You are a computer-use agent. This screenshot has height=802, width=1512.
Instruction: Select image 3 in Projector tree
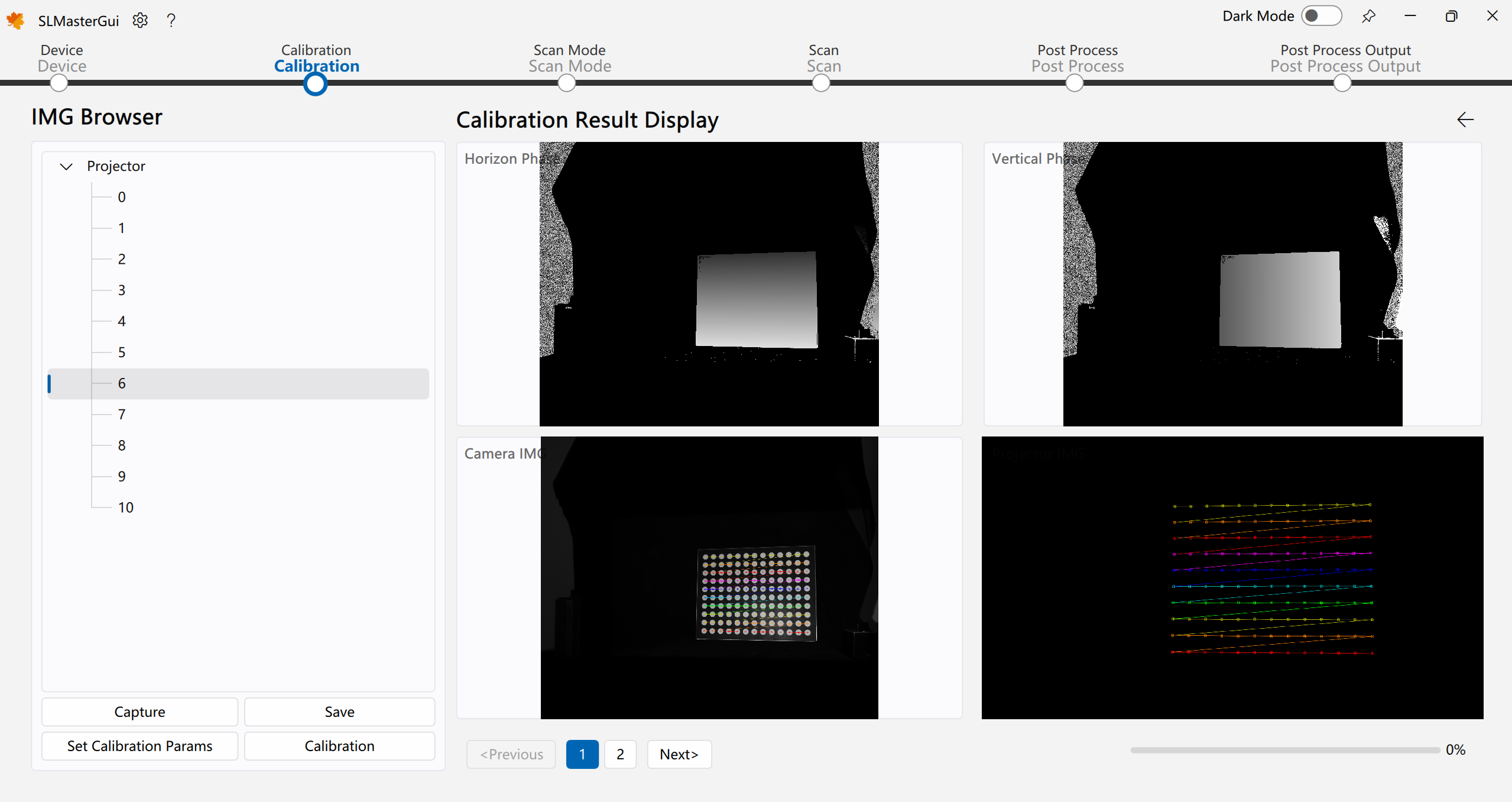click(122, 290)
